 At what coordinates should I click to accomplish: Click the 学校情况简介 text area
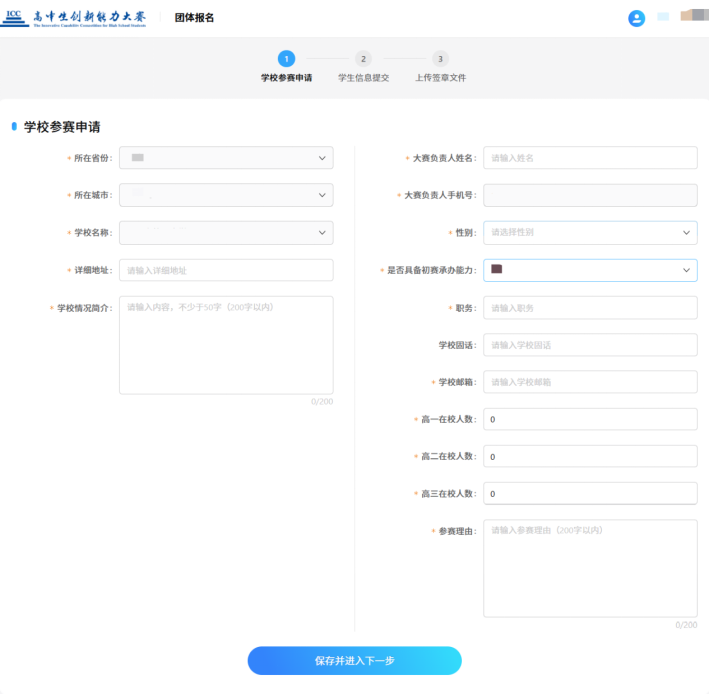tap(226, 345)
